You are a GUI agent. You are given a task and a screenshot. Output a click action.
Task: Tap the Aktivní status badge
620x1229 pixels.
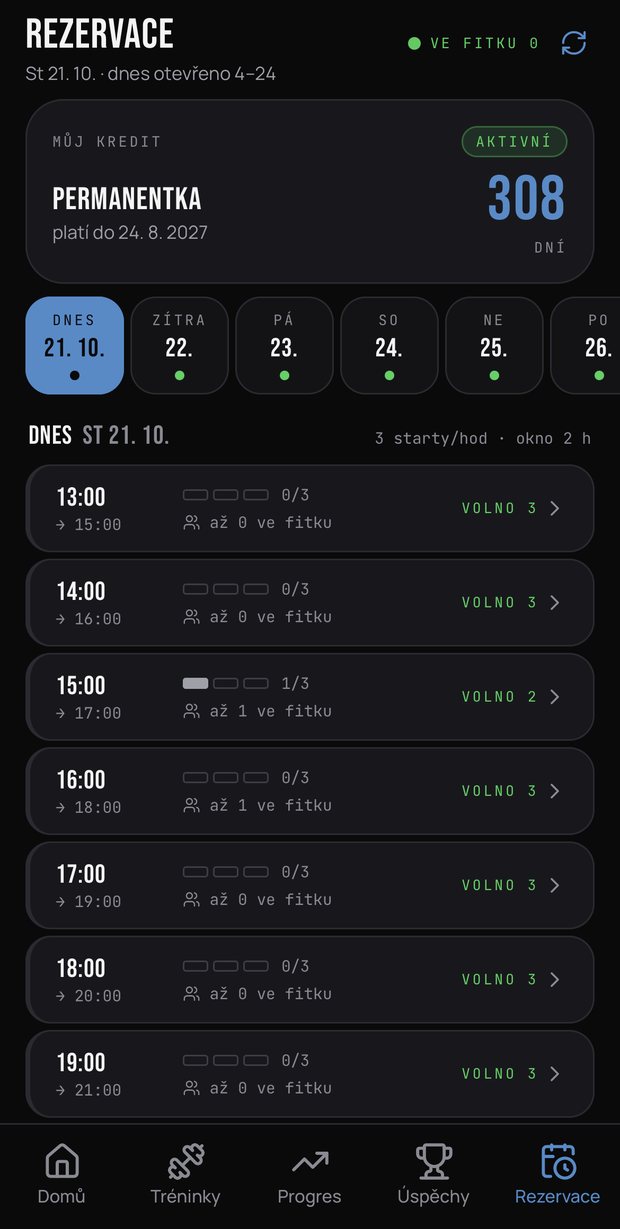click(x=514, y=142)
